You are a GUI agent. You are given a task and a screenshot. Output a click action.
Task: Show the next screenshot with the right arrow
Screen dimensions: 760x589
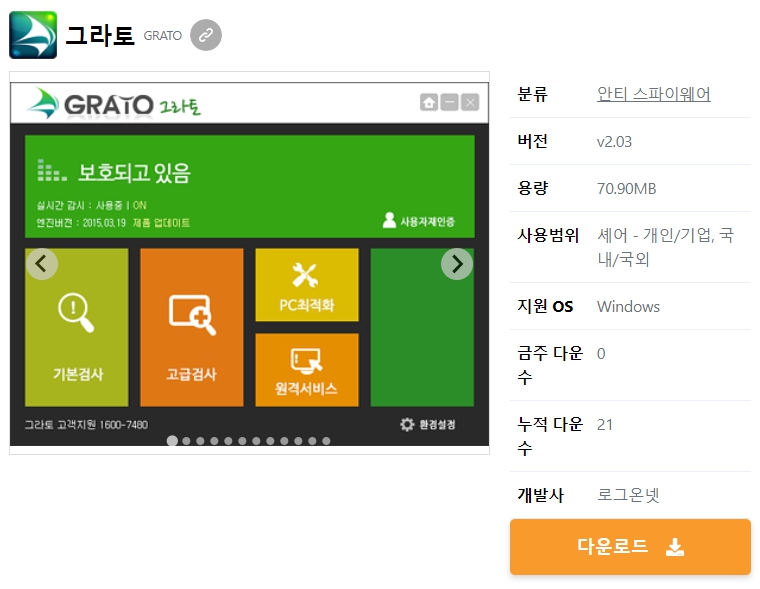tap(457, 264)
